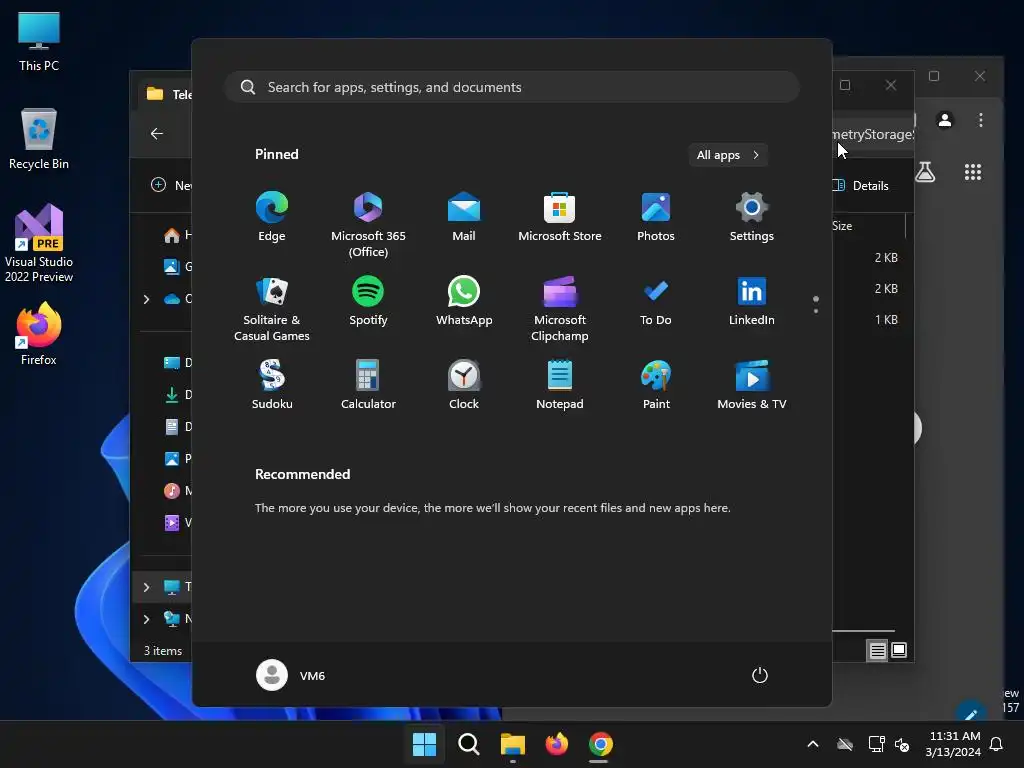The width and height of the screenshot is (1024, 768).
Task: Click the Tele folder tab in Explorer
Action: 167,94
